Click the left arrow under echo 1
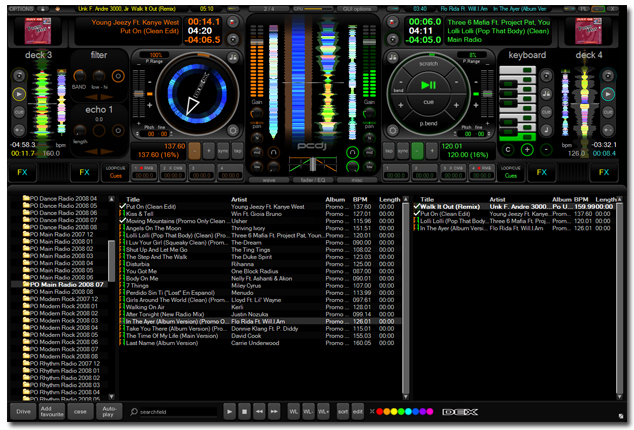The image size is (634, 430). 91,151
